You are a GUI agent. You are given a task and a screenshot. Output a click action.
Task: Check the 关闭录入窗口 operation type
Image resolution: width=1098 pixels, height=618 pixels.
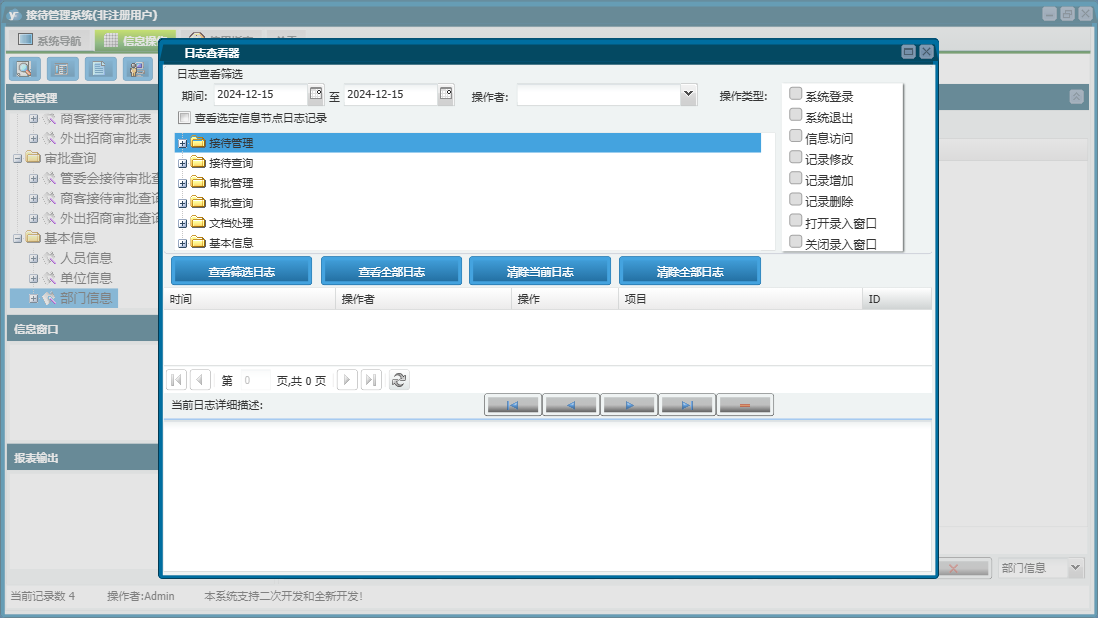point(795,241)
